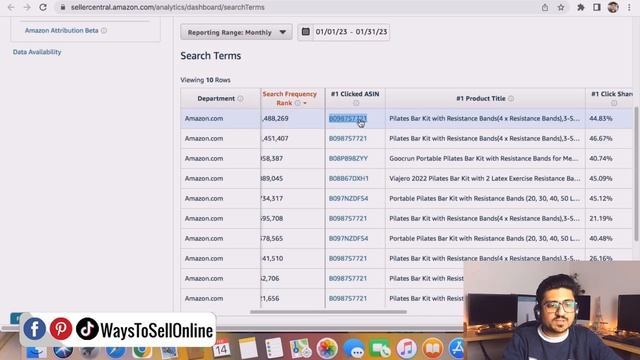This screenshot has width=640, height=360.
Task: Launch Photos from the Dock
Action: (327, 348)
